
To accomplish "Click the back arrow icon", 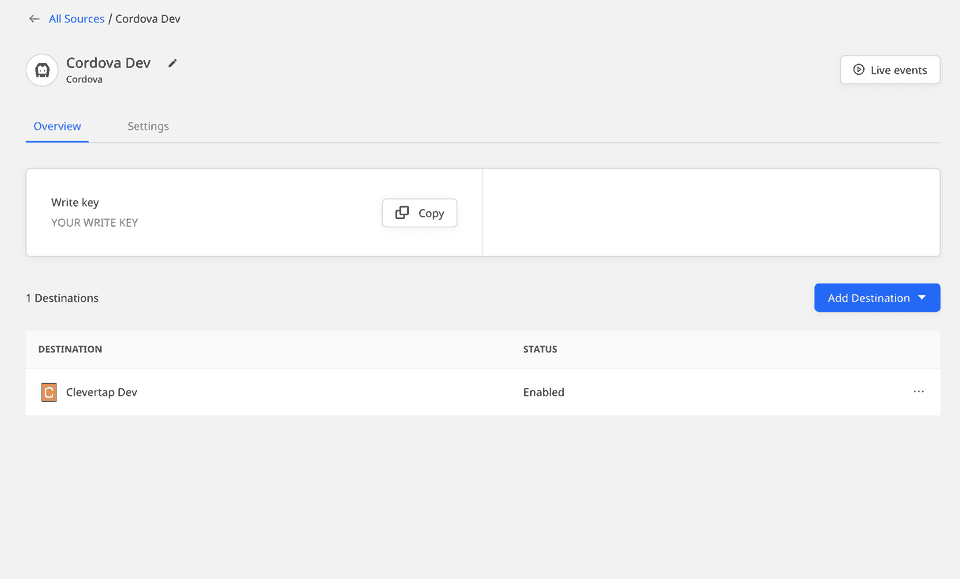I will pos(34,18).
